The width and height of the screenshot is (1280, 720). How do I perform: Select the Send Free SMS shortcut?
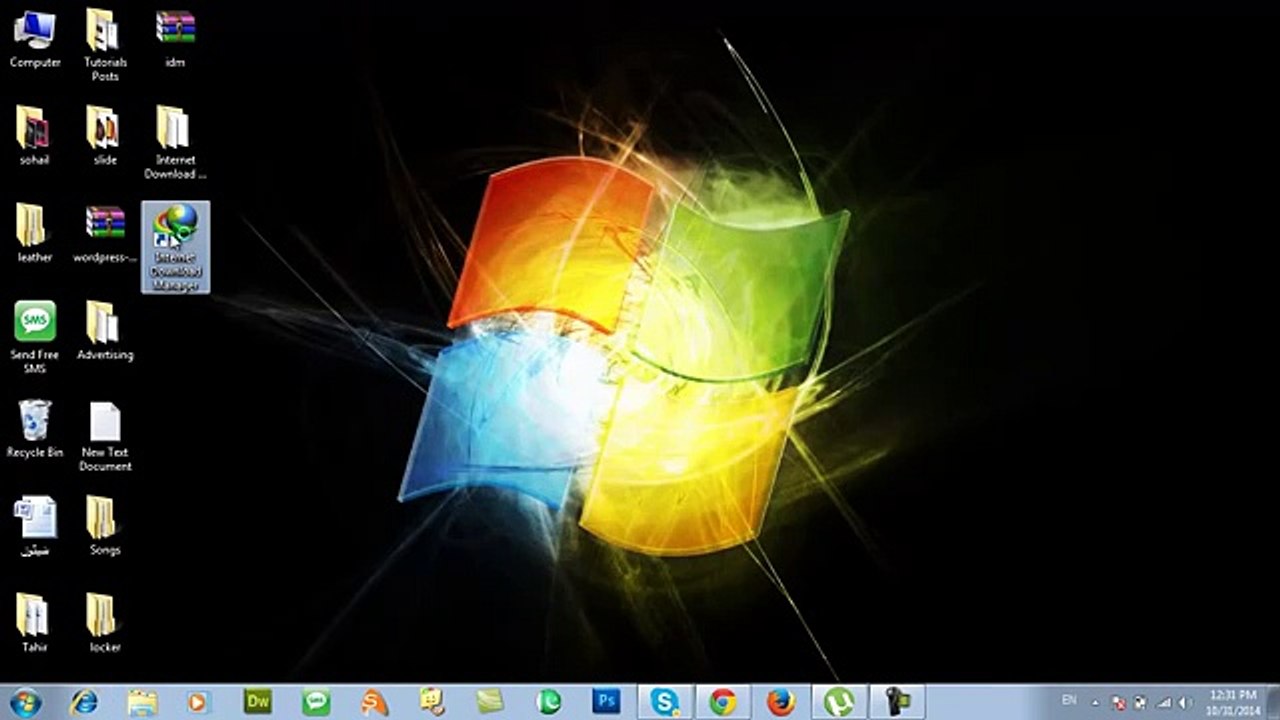coord(35,336)
